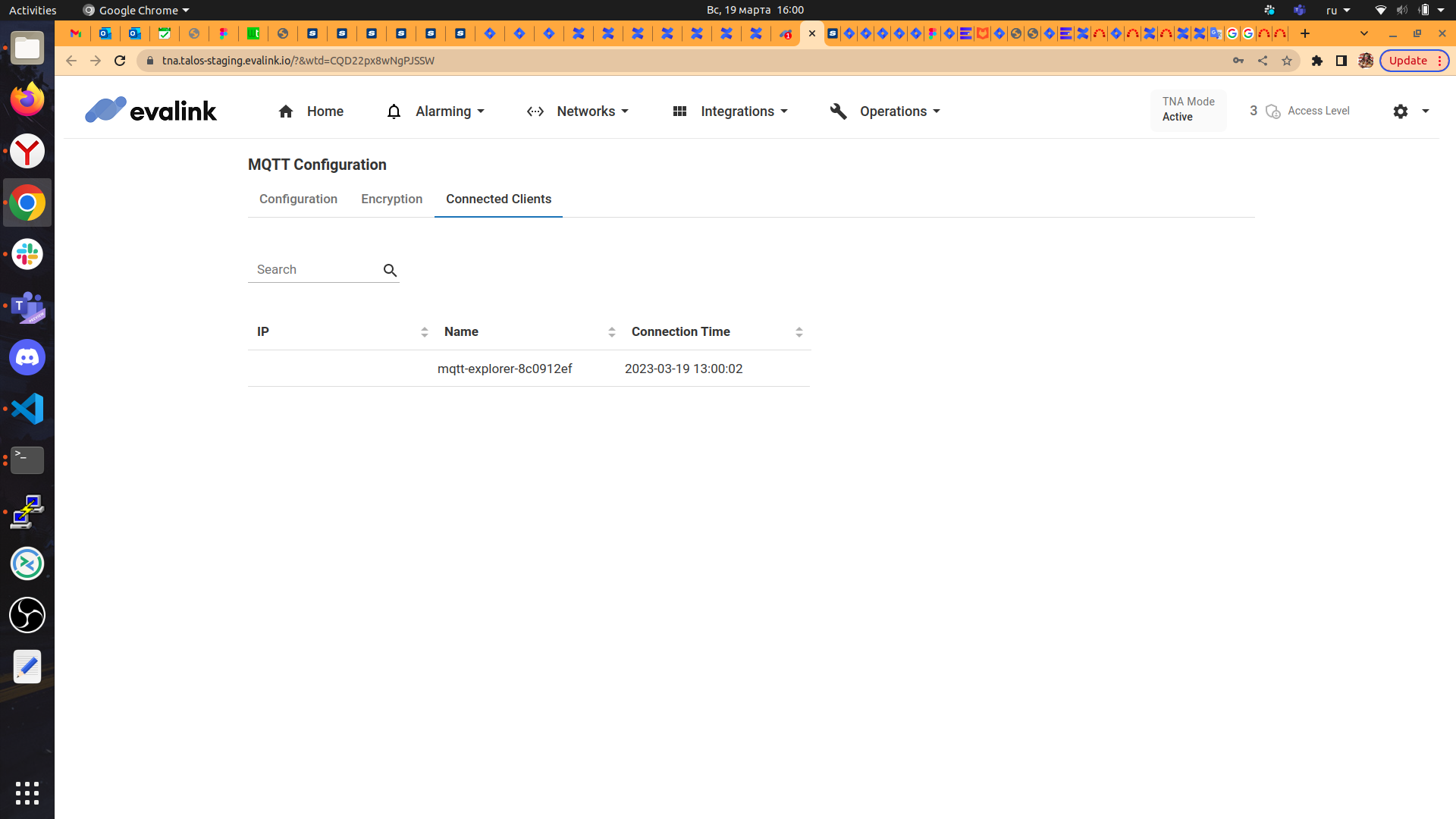Click the Alarming bell icon
Screen dimensions: 1456x819
[x=394, y=111]
